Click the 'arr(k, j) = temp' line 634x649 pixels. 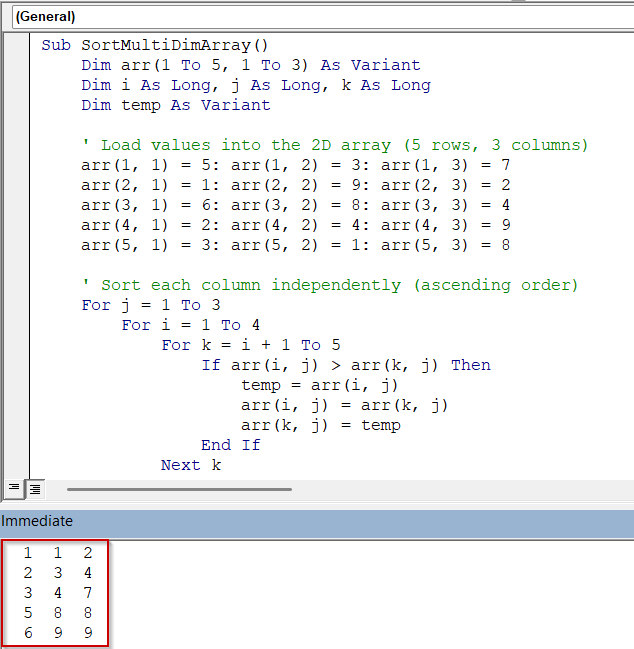(320, 425)
